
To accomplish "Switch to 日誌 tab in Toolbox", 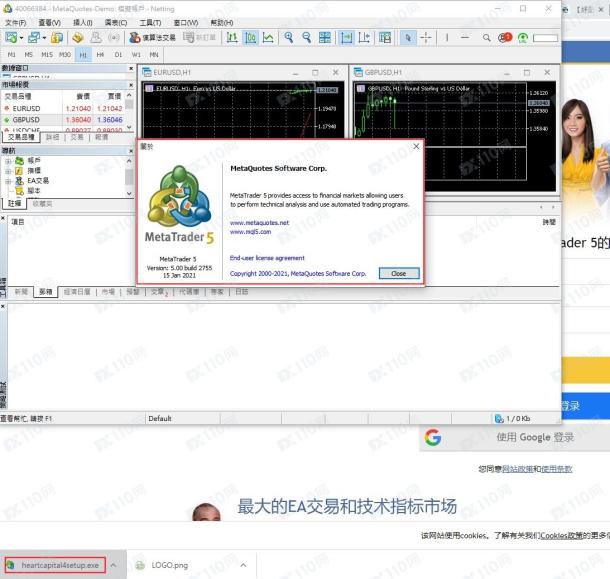I will tap(242, 291).
